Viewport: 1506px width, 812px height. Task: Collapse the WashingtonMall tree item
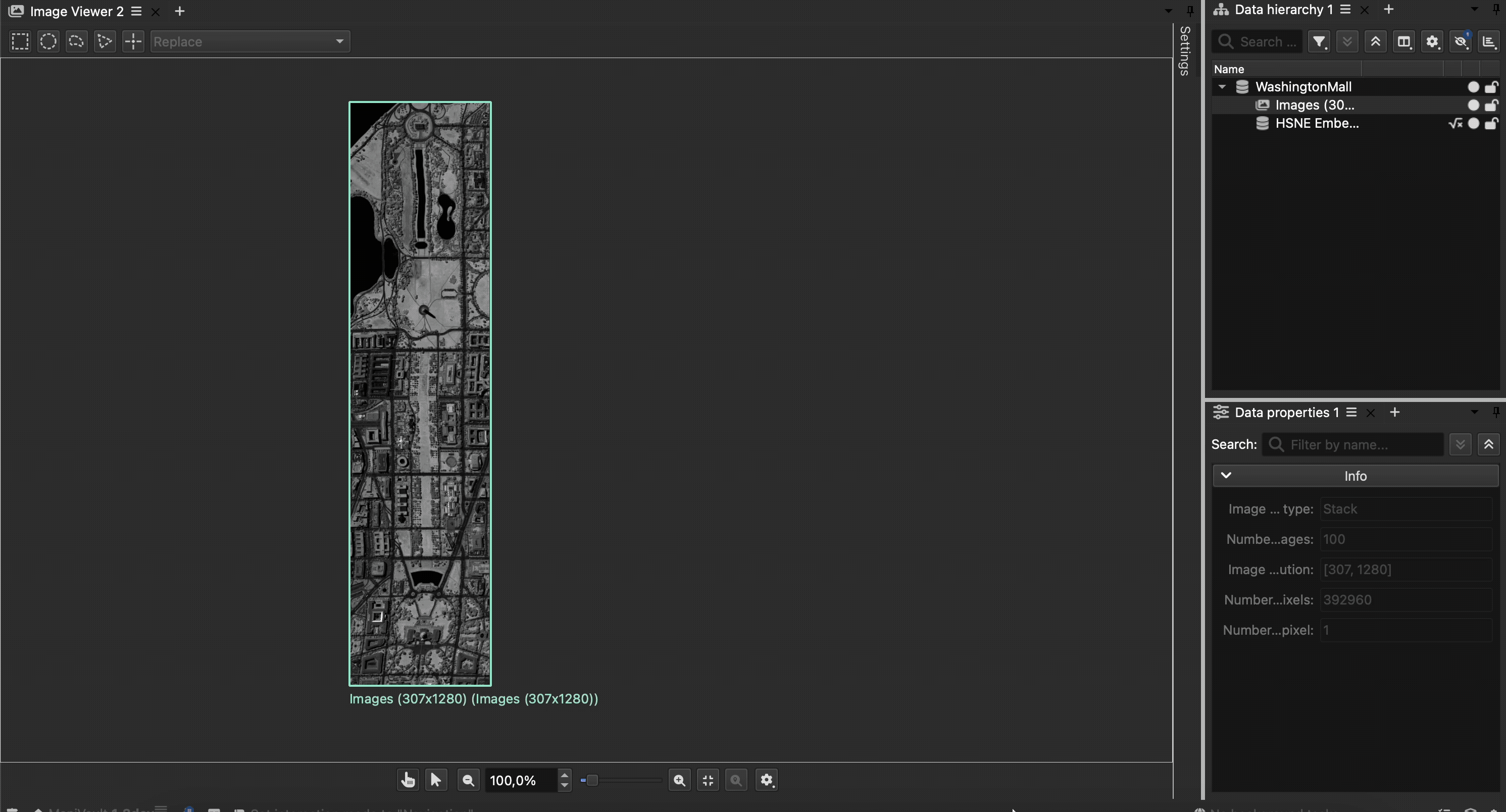click(1222, 86)
